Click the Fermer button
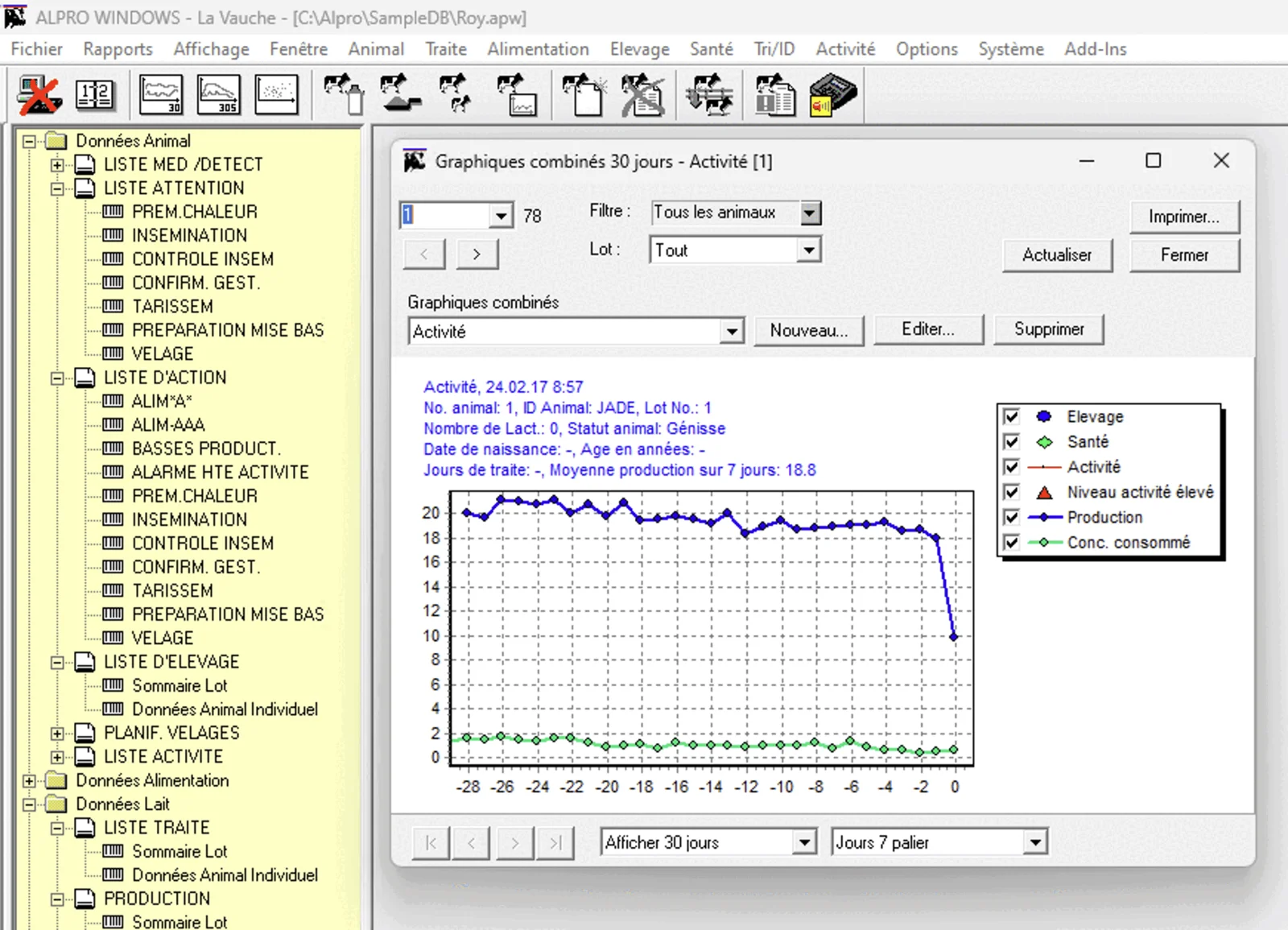 pos(1184,255)
